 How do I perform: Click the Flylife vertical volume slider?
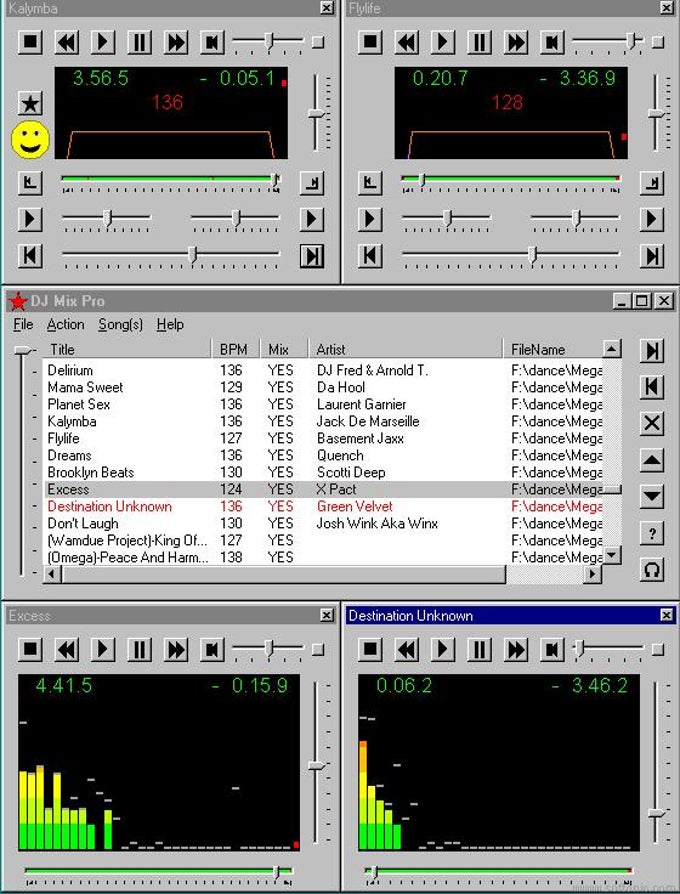(656, 114)
